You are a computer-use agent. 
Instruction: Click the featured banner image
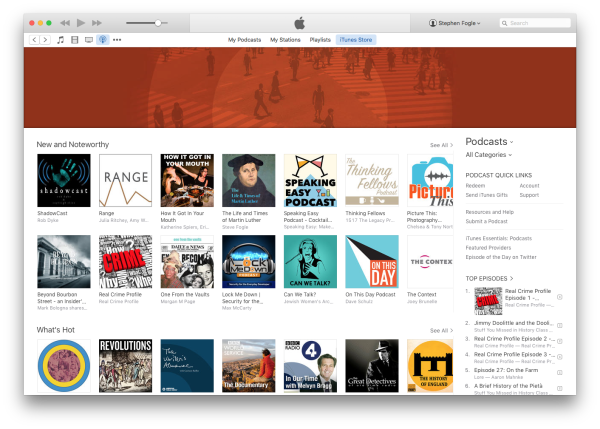click(300, 88)
